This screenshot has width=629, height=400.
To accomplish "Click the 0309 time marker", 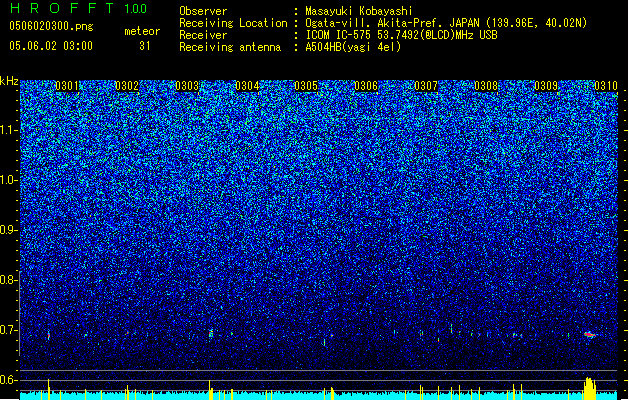I will [x=546, y=86].
